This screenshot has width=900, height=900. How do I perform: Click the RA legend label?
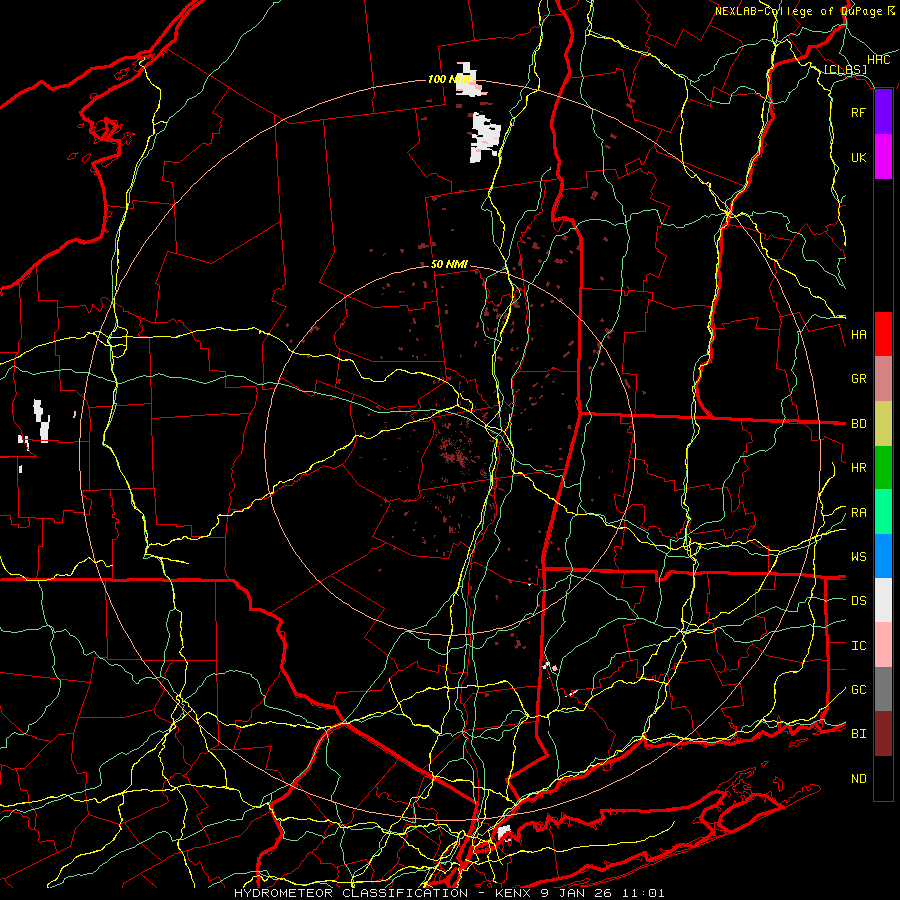coord(859,513)
